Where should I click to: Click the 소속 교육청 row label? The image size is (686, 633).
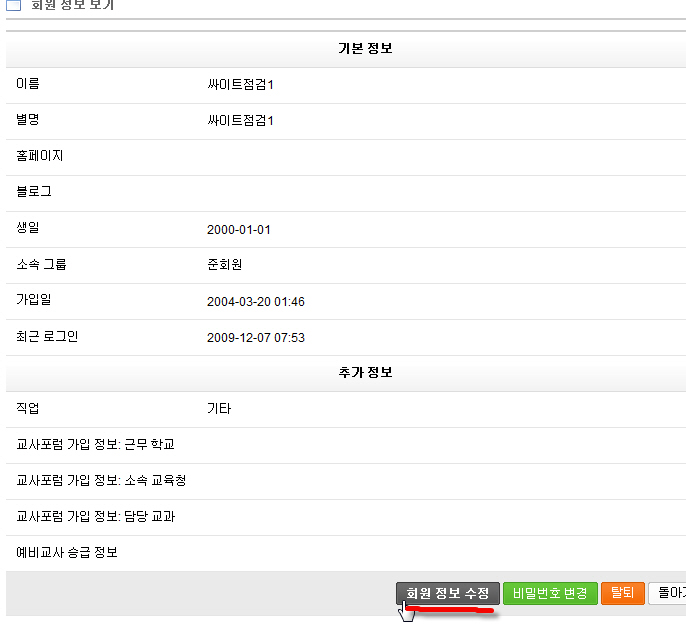[101, 481]
